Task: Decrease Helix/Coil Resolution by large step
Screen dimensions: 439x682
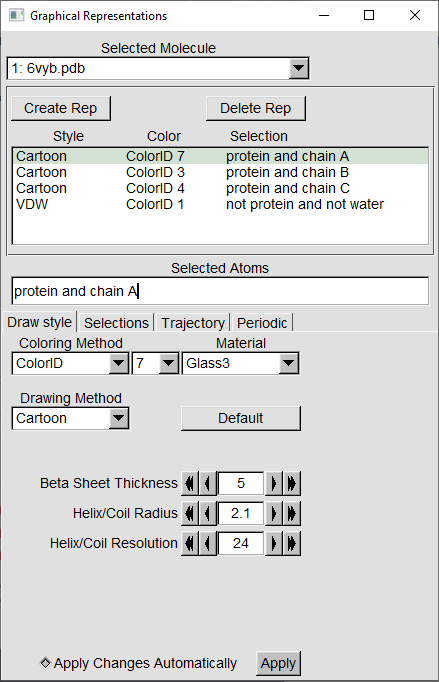Action: click(x=190, y=543)
